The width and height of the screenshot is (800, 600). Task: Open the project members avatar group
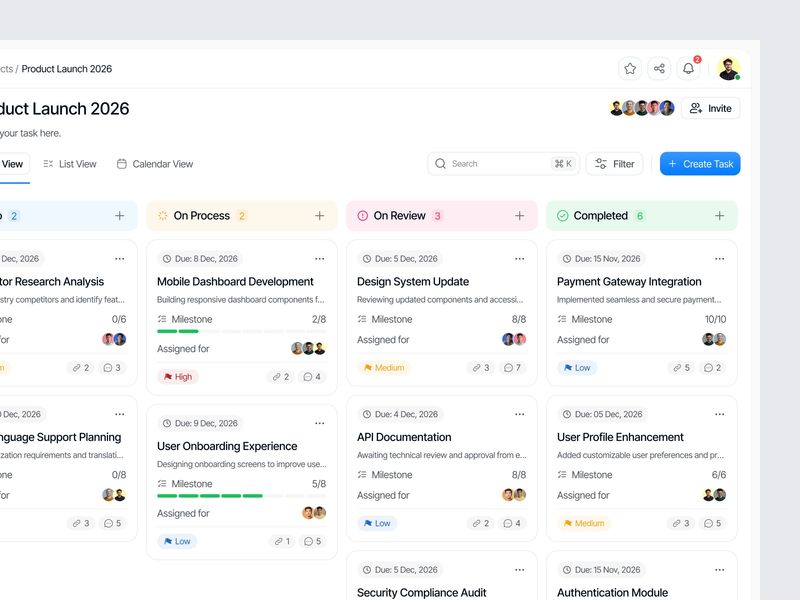tap(642, 108)
